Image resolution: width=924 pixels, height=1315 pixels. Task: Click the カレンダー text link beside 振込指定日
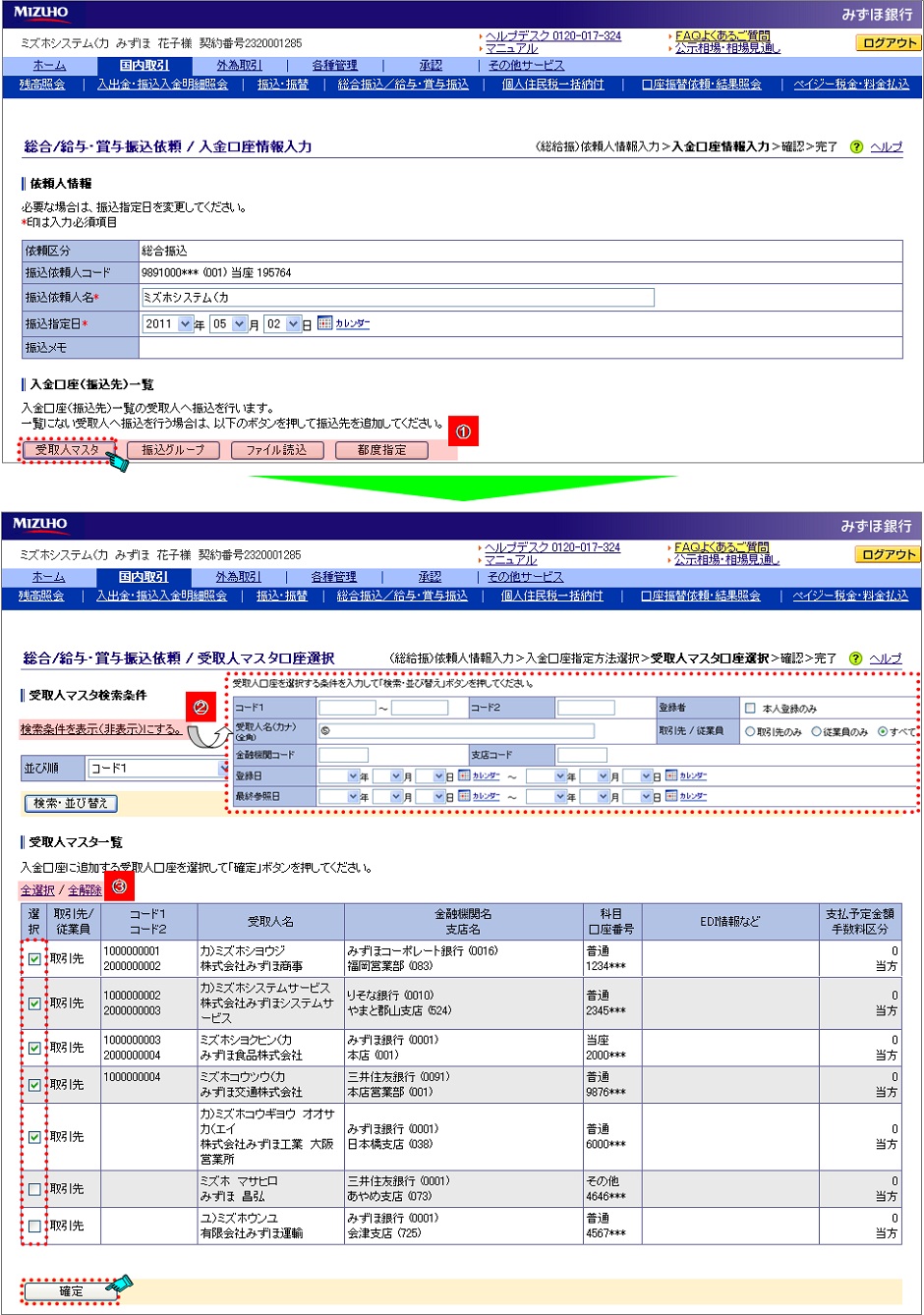click(x=353, y=323)
